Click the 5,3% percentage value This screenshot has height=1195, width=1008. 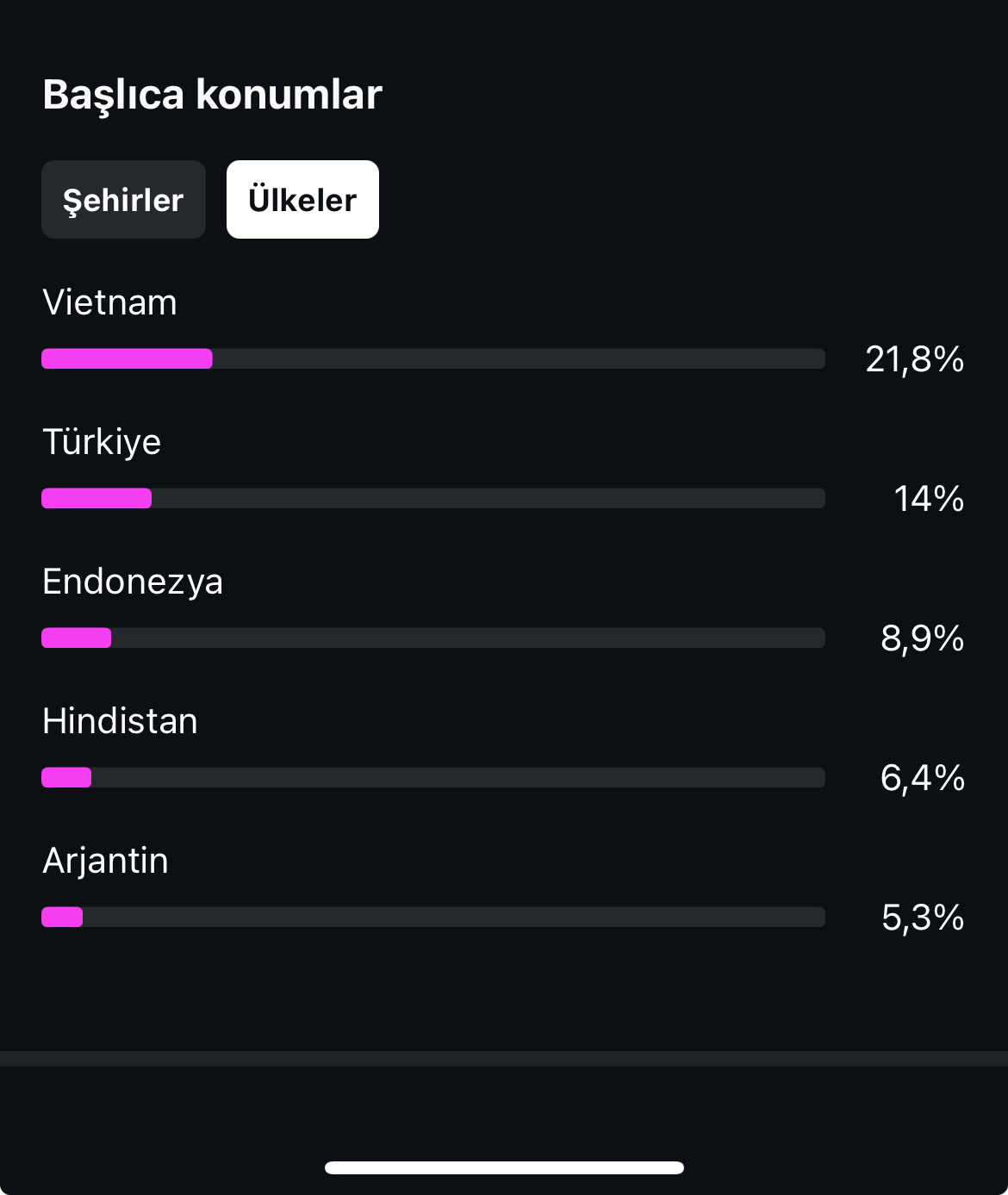point(923,917)
